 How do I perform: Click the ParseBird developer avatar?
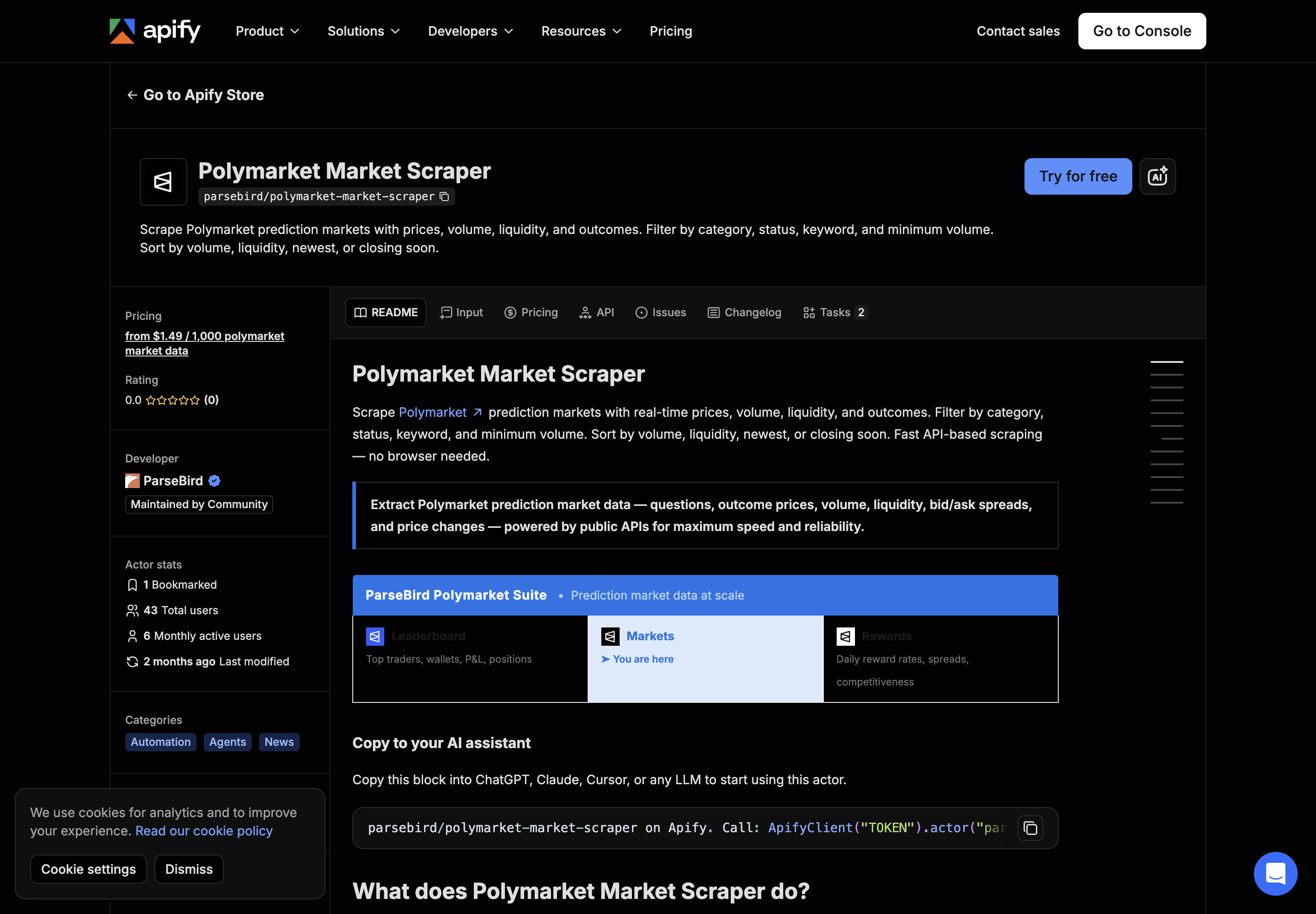click(x=133, y=480)
